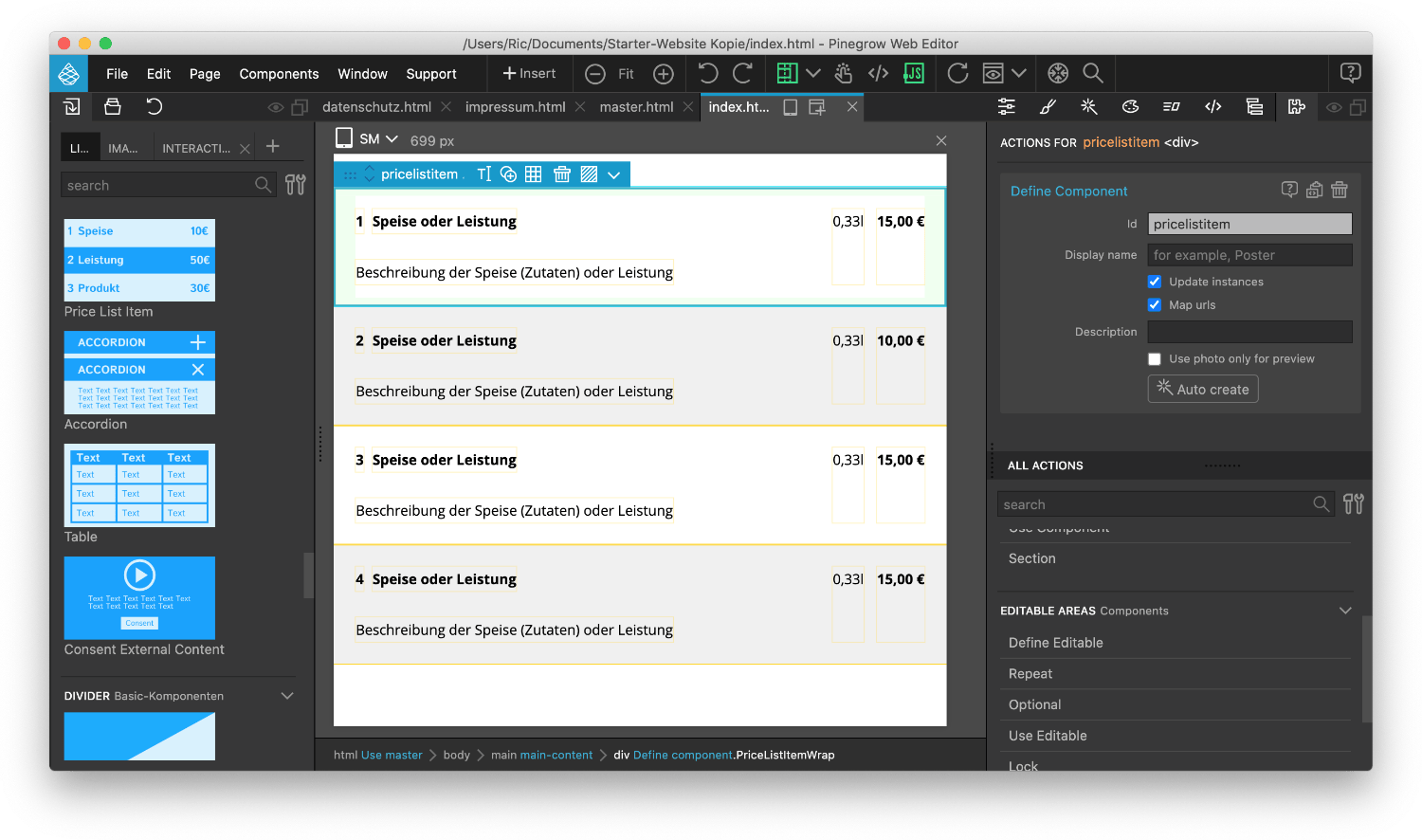Open the style brush panel icon
This screenshot has width=1422, height=840.
pyautogui.click(x=1048, y=107)
